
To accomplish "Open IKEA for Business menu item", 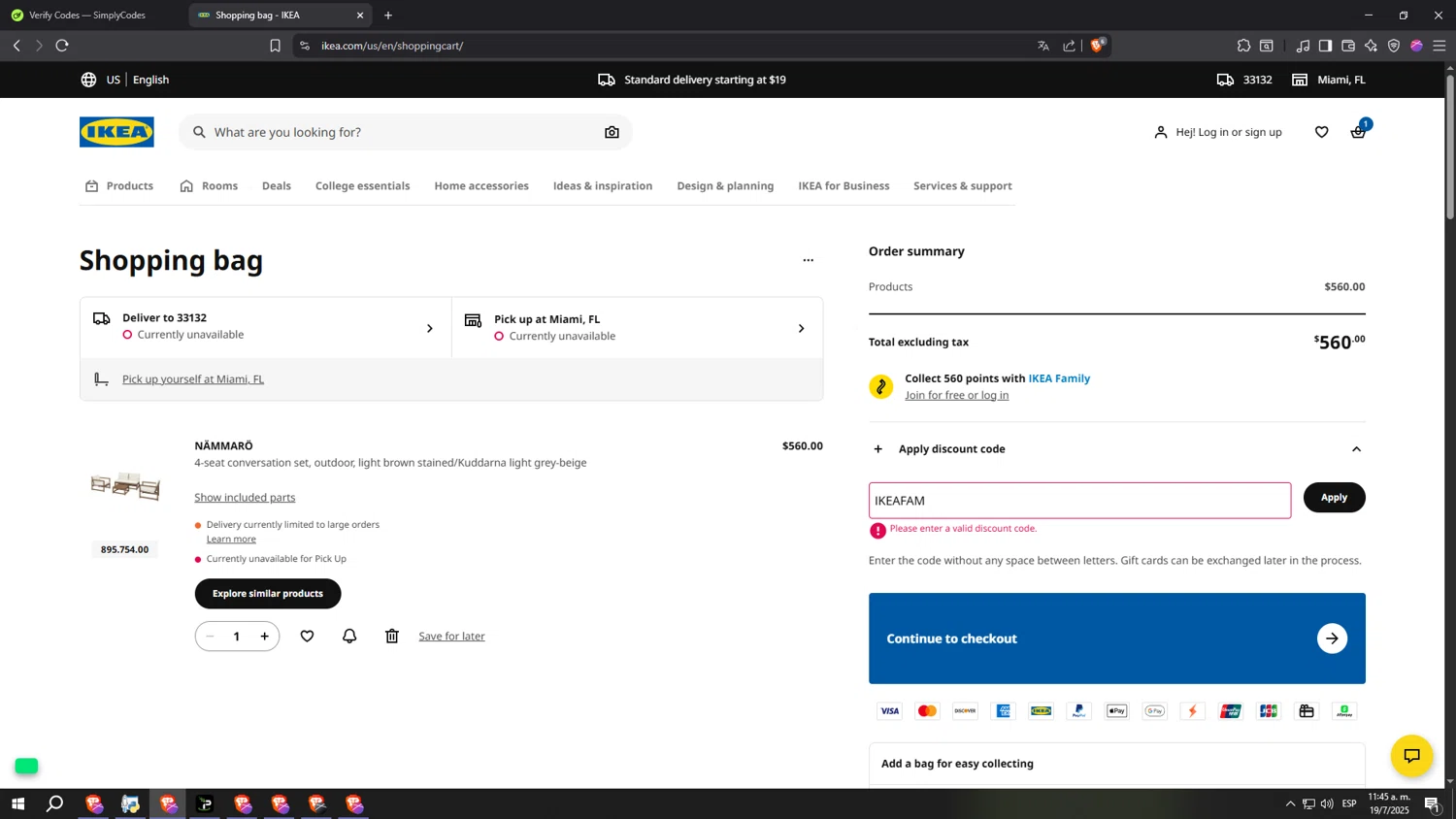I will 844,186.
